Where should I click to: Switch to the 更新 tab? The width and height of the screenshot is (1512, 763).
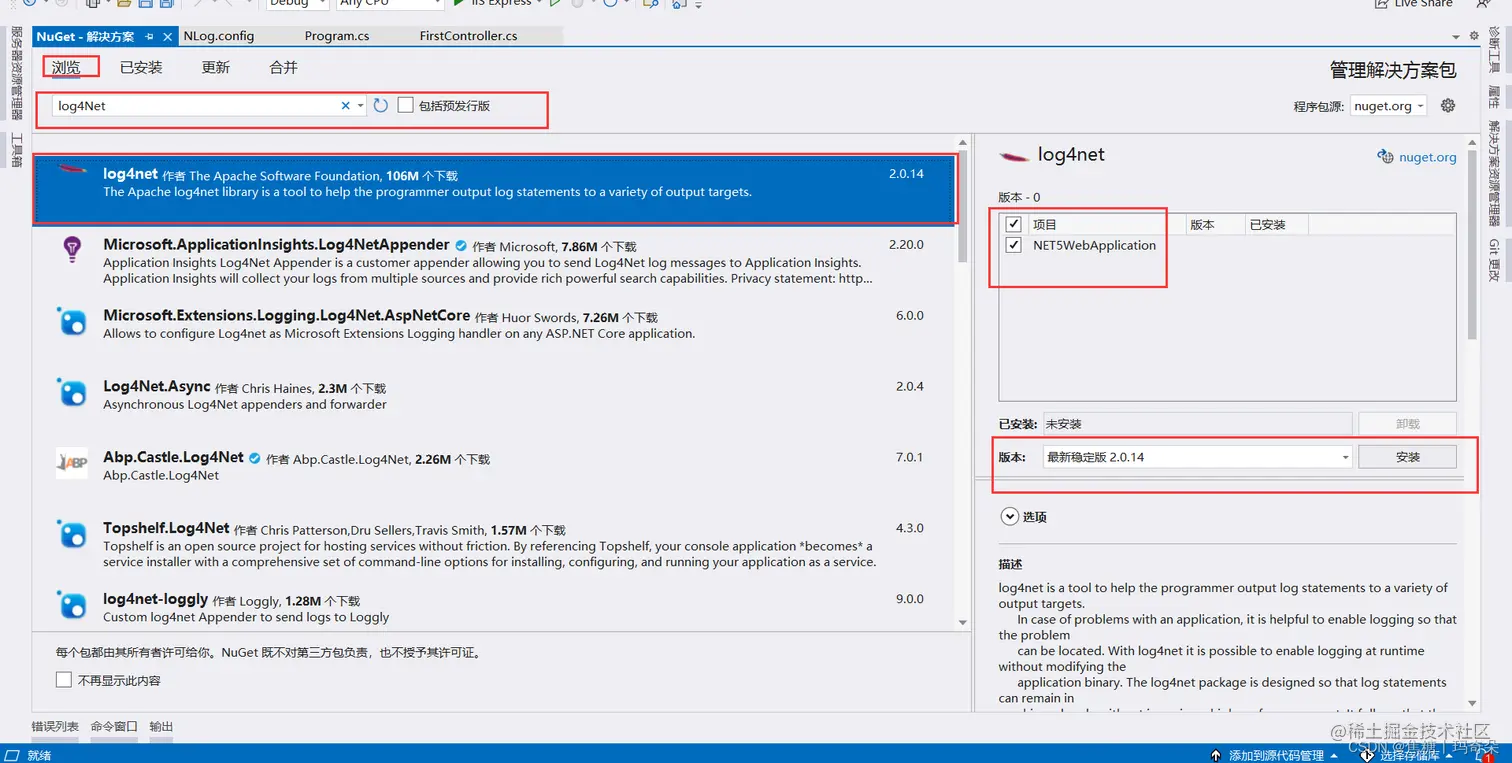(216, 67)
